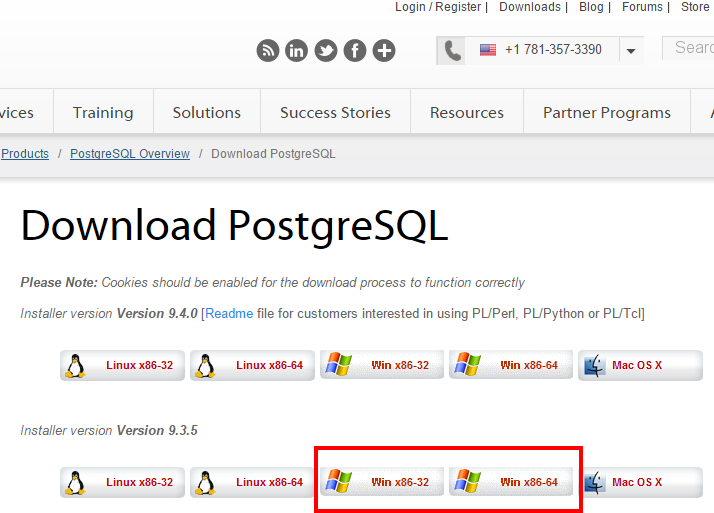Download Version 9.3.5 Win x86-32 installer
This screenshot has width=714, height=513.
(x=382, y=482)
